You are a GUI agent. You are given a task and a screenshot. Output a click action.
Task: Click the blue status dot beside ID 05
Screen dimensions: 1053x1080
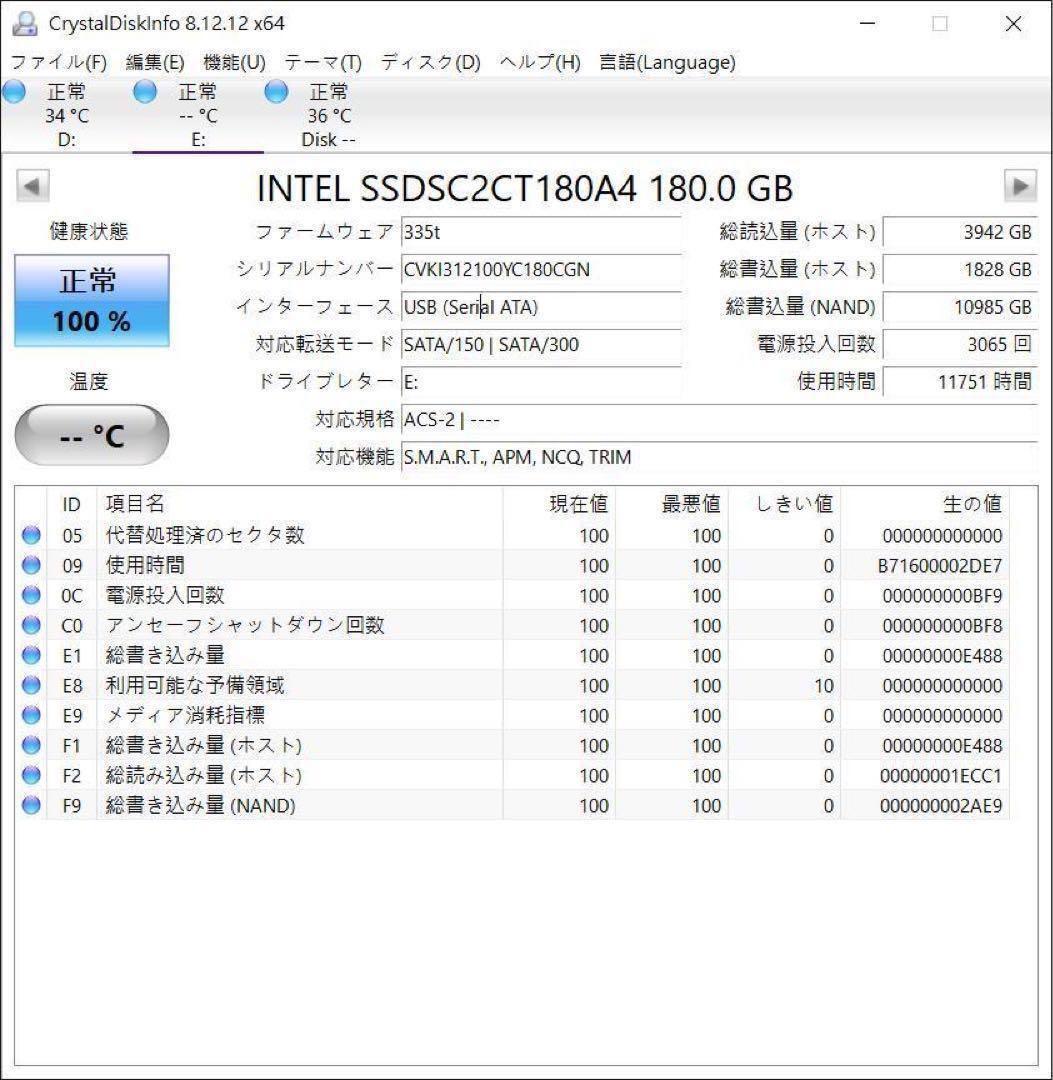(x=30, y=535)
